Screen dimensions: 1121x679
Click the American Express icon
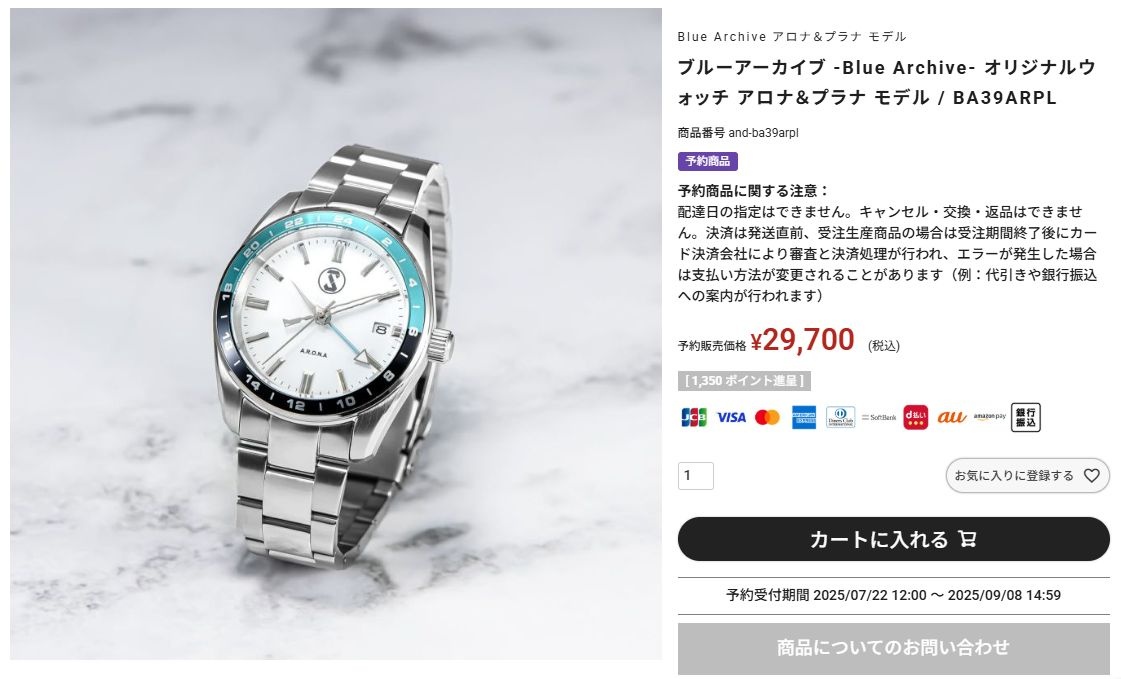click(x=804, y=417)
